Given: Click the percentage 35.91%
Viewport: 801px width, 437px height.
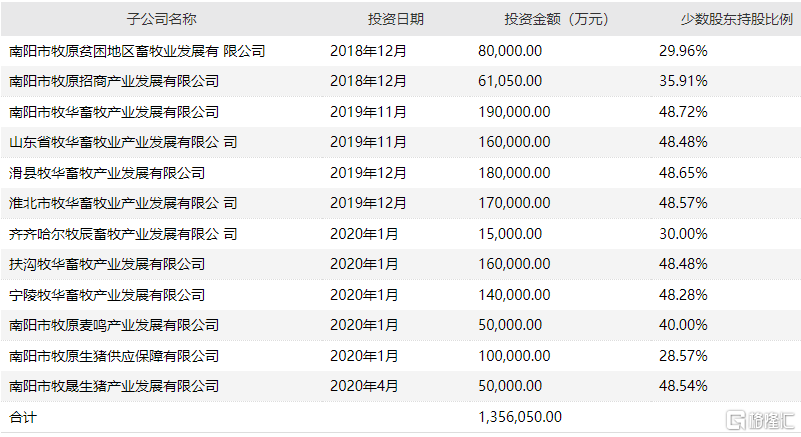Looking at the screenshot, I should coord(683,81).
